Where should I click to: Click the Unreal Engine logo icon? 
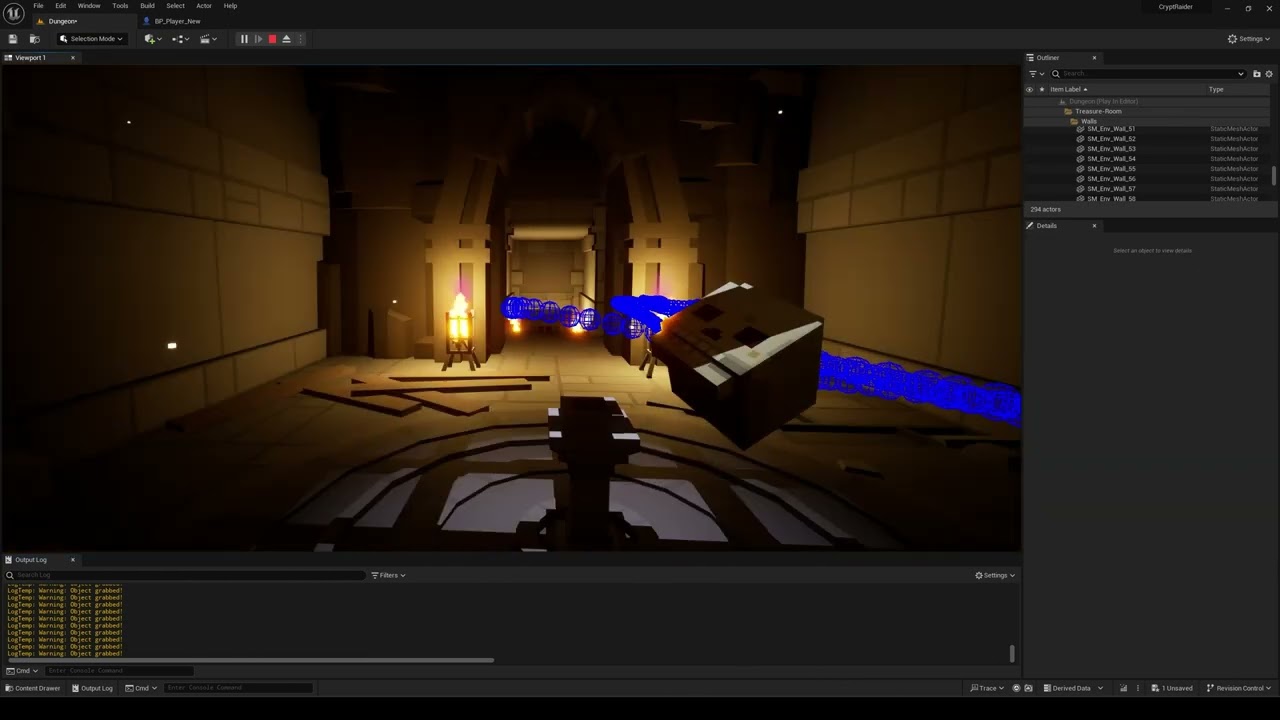14,13
